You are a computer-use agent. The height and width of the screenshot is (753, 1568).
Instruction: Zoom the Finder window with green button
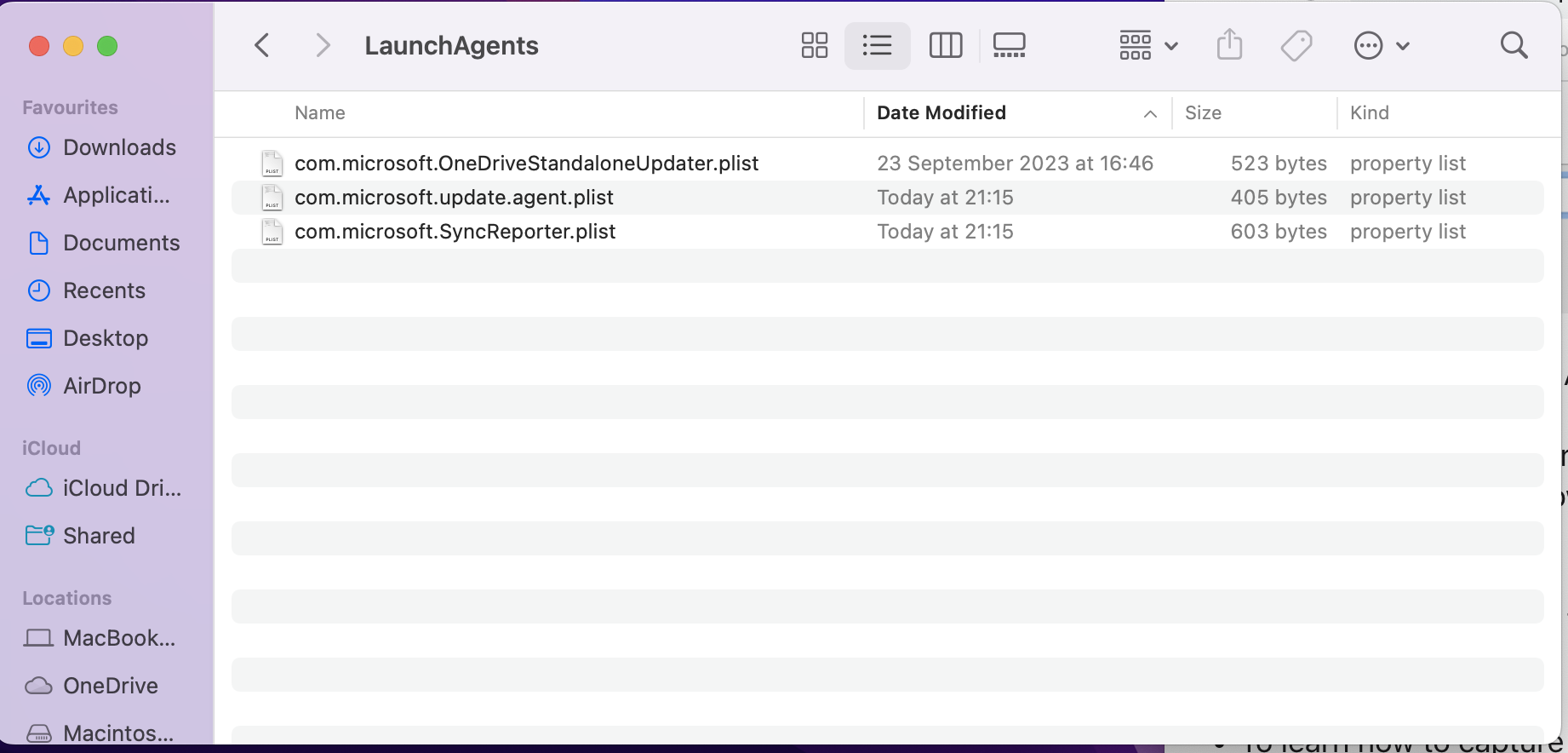107,46
